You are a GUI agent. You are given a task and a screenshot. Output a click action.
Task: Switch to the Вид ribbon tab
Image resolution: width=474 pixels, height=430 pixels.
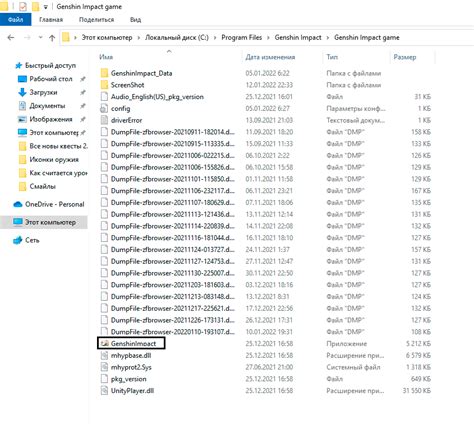pyautogui.click(x=135, y=20)
